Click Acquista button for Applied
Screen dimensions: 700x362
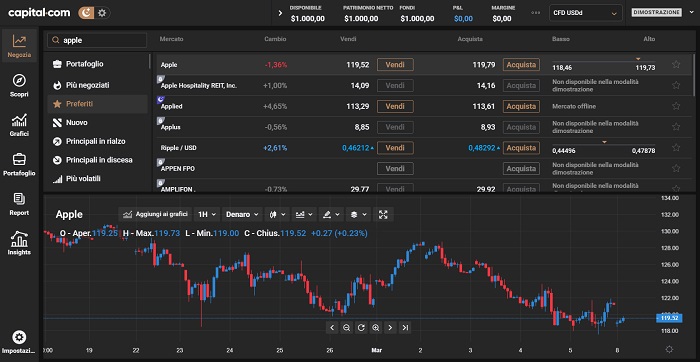[x=521, y=106]
